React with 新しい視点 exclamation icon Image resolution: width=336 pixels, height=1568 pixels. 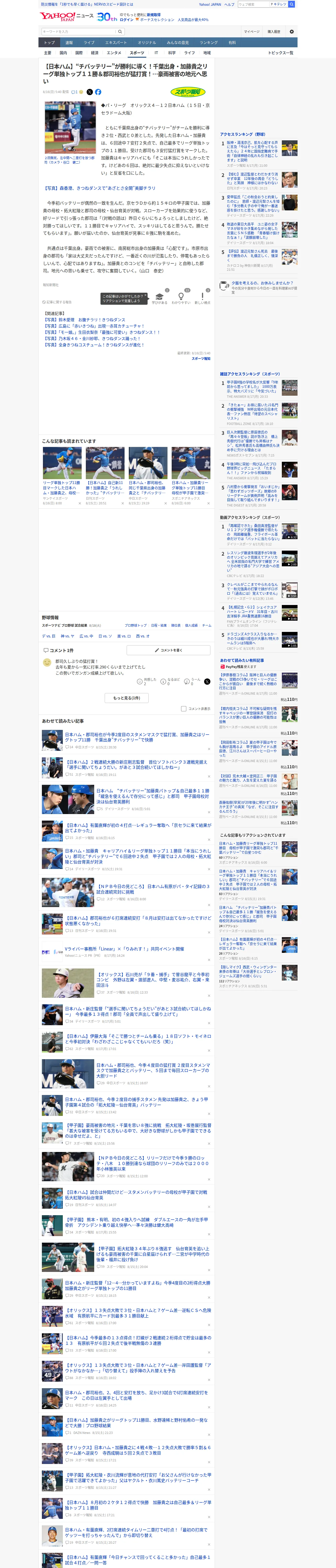click(203, 296)
